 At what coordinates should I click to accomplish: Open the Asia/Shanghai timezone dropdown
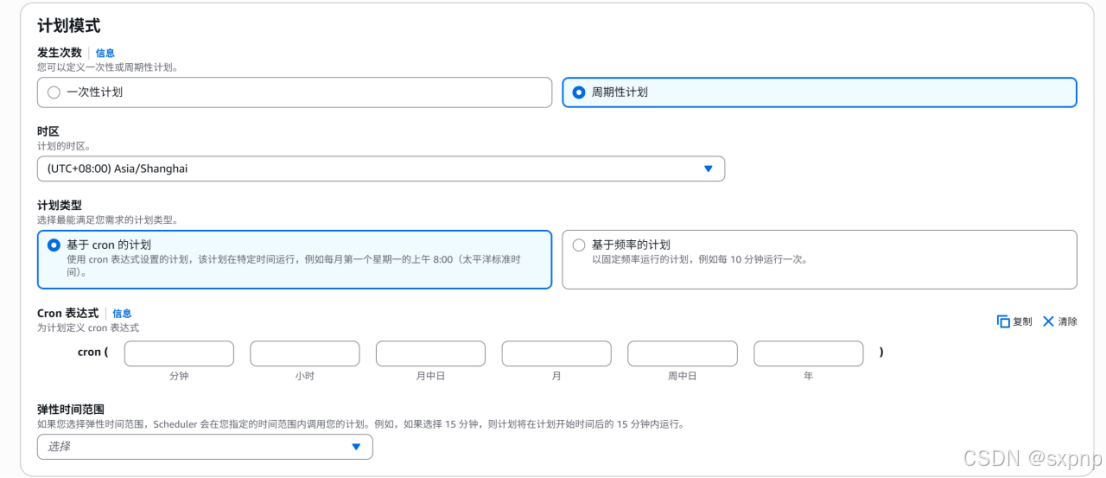pyautogui.click(x=381, y=168)
